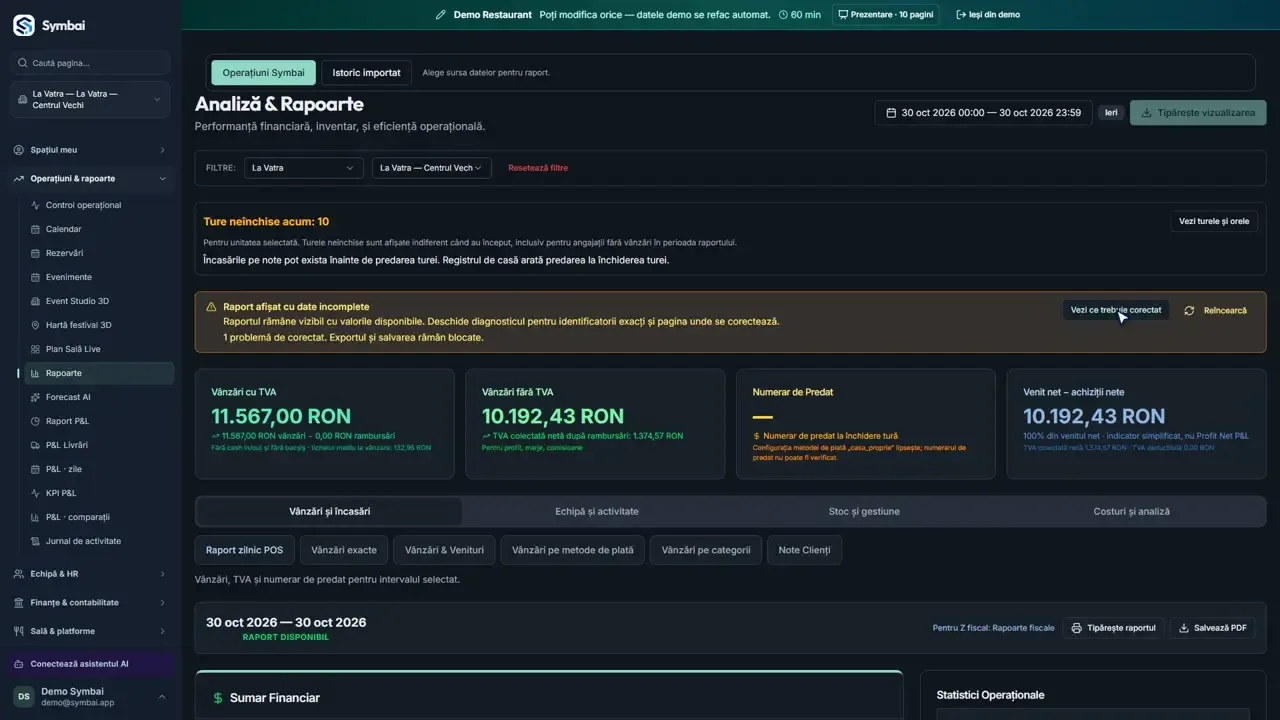Image resolution: width=1280 pixels, height=720 pixels.
Task: Open Jurnal de activitate icon
Action: (x=35, y=541)
